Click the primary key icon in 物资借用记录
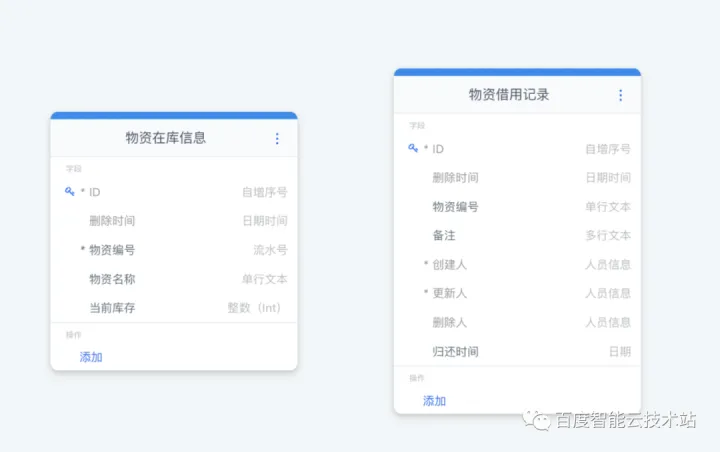Screen dimensions: 720x452 tap(413, 148)
